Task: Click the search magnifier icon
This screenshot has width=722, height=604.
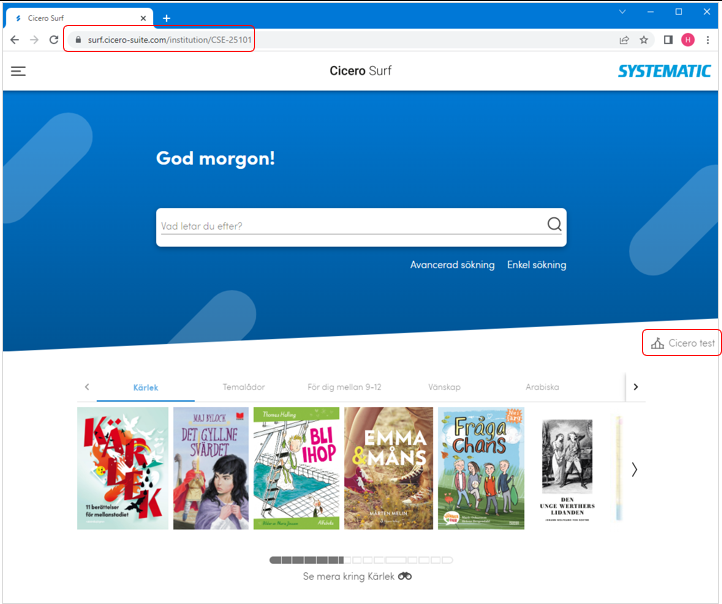Action: [x=554, y=224]
